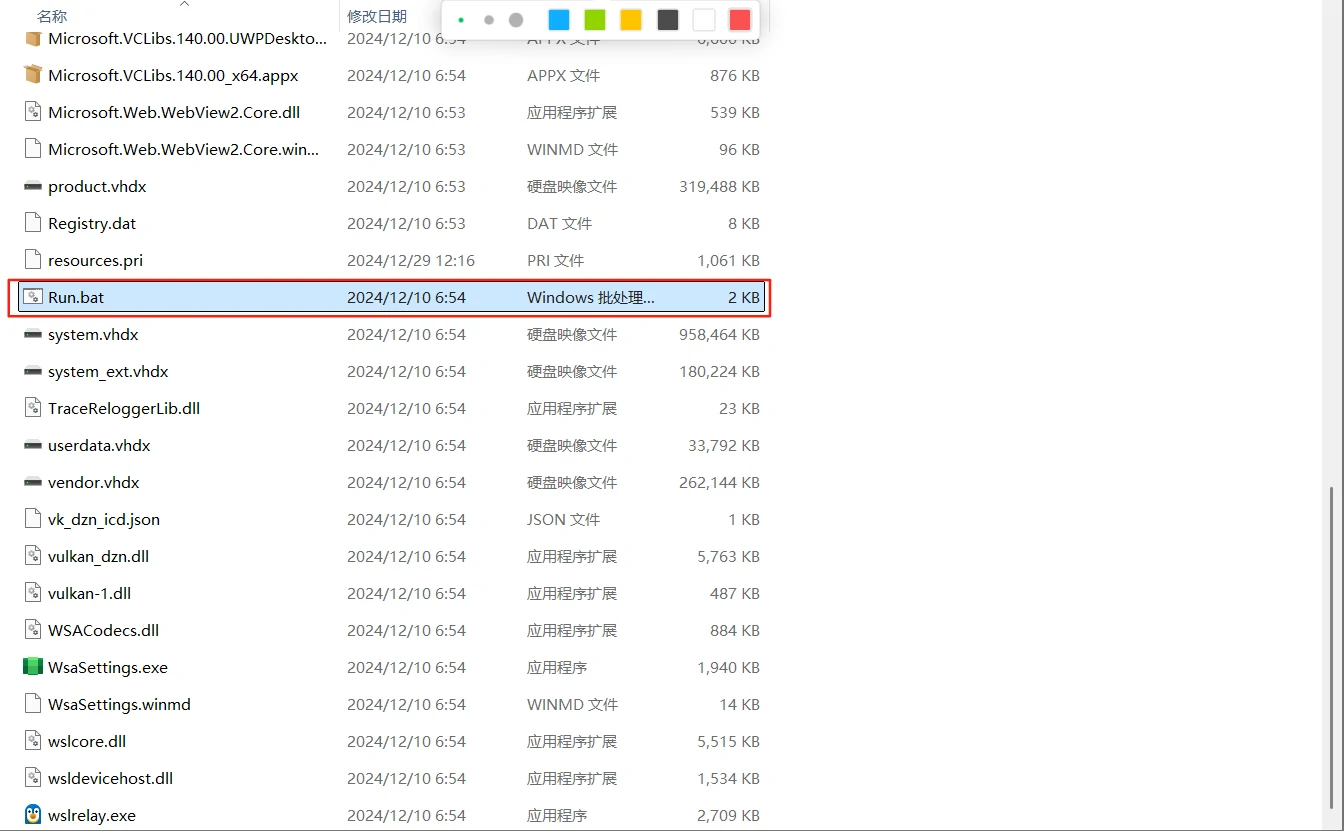Image resolution: width=1344 pixels, height=831 pixels.
Task: Click the system.vhdx disk image icon
Action: [x=33, y=334]
